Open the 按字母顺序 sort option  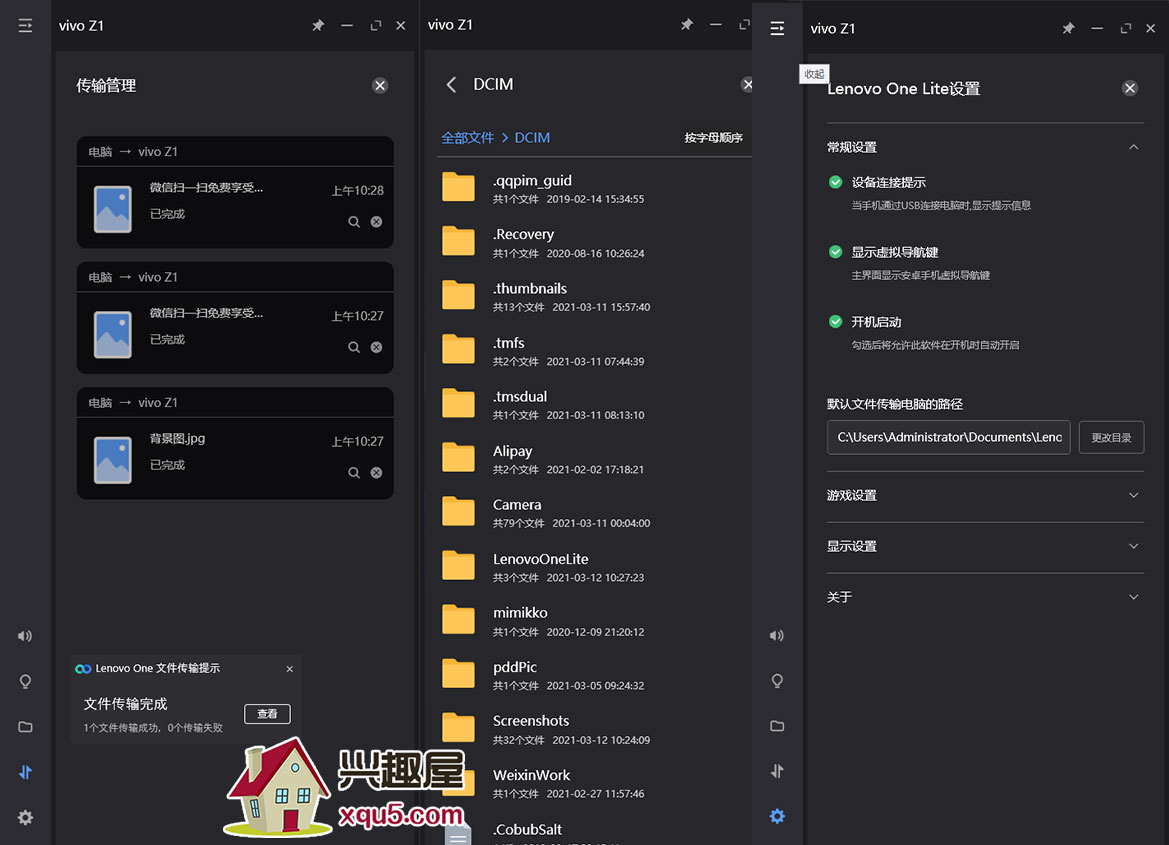713,138
